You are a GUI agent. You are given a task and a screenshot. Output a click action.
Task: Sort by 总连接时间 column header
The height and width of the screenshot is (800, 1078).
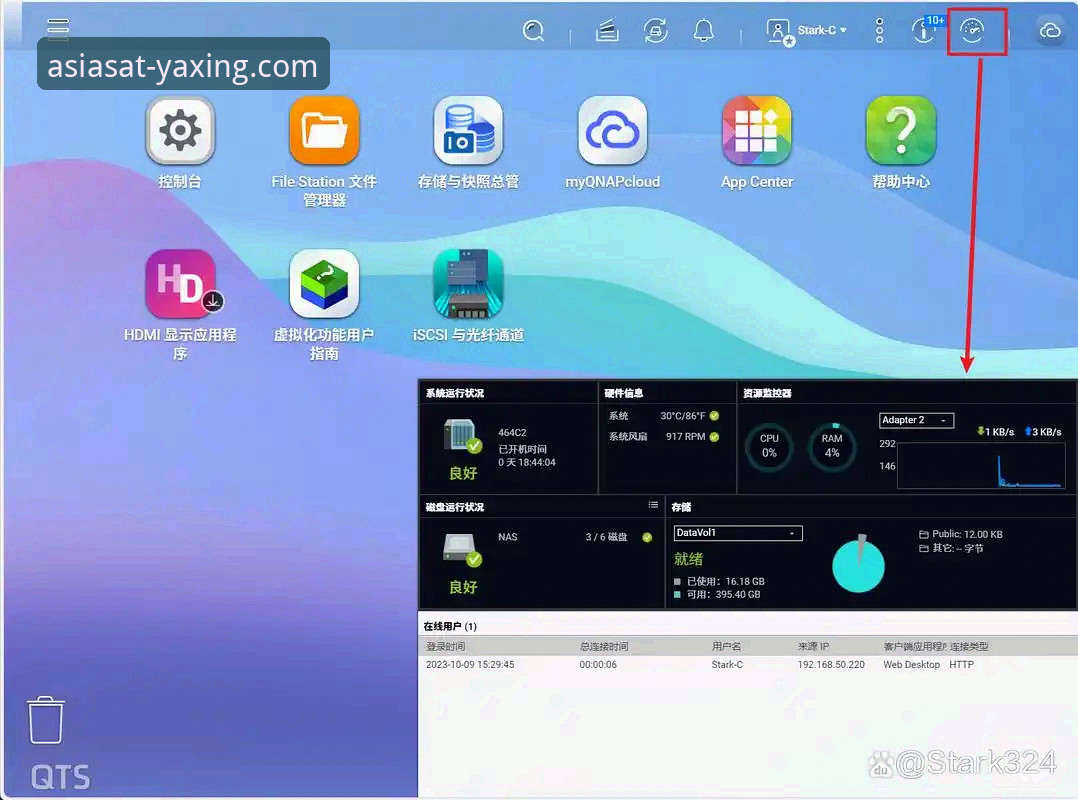(604, 647)
